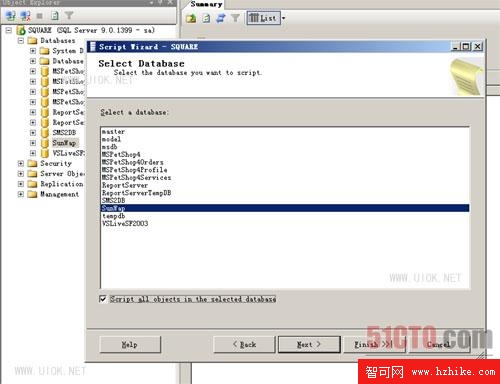This screenshot has width=500, height=384.
Task: Select the VSLiveSF tree item label
Action: (x=68, y=153)
